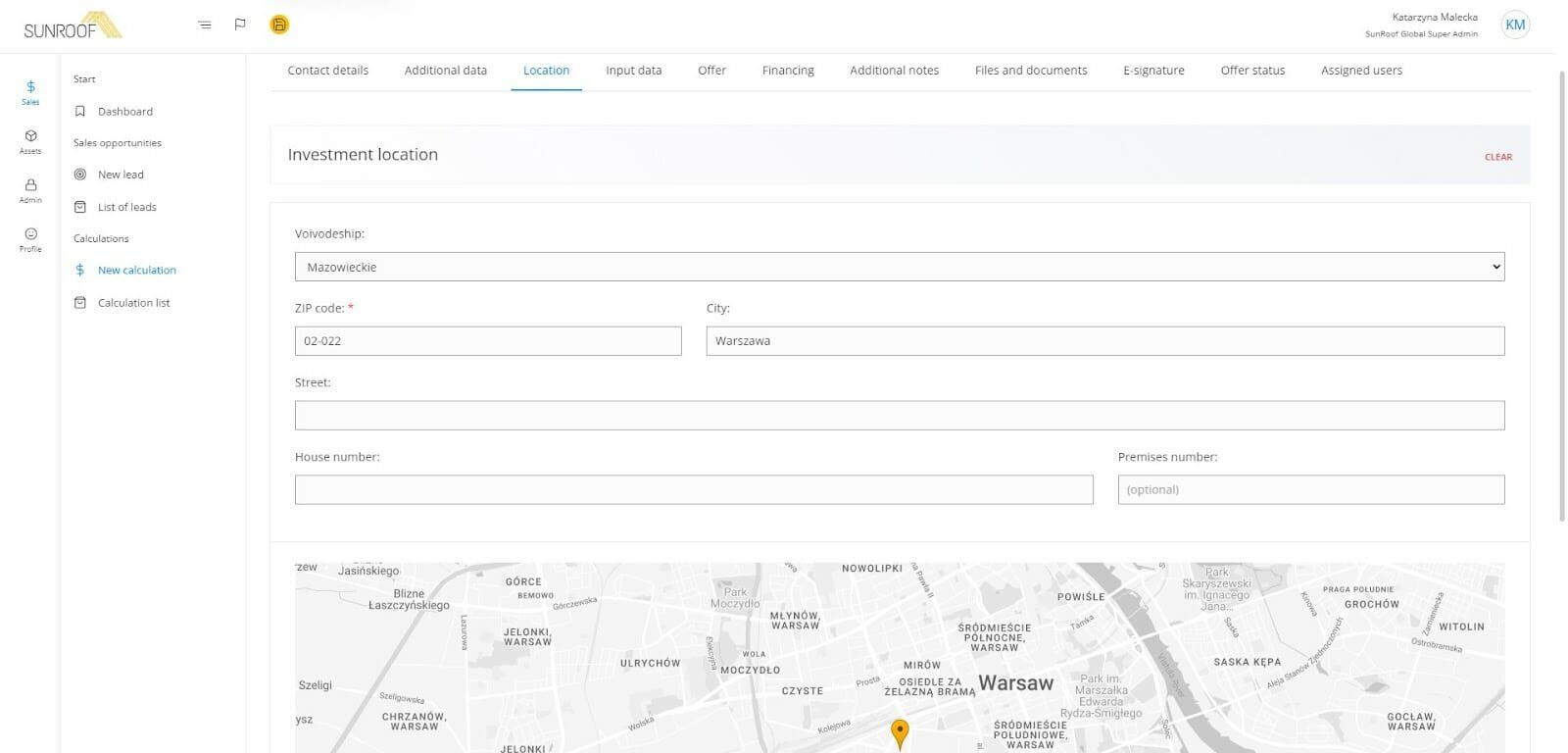
Task: Focus the ZIP code field
Action: pyautogui.click(x=487, y=341)
